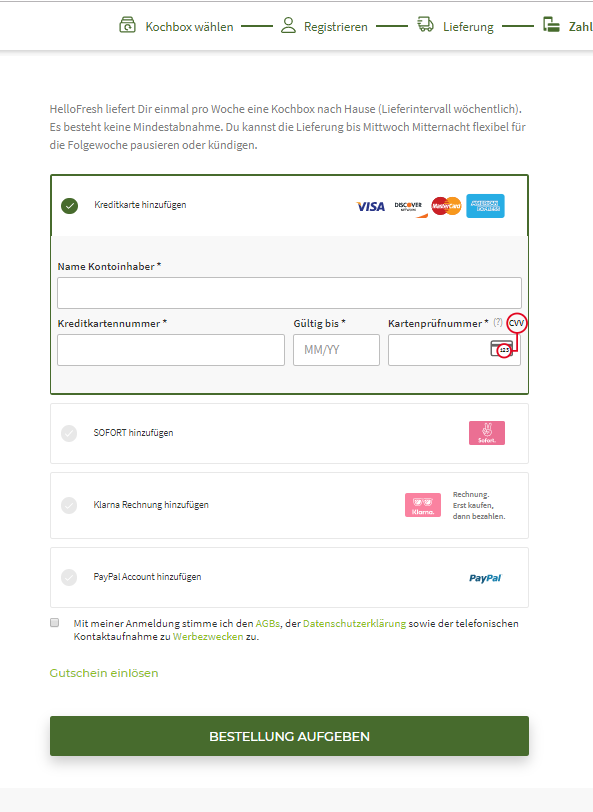
Task: Go to the Registrieren step tab
Action: (x=324, y=25)
